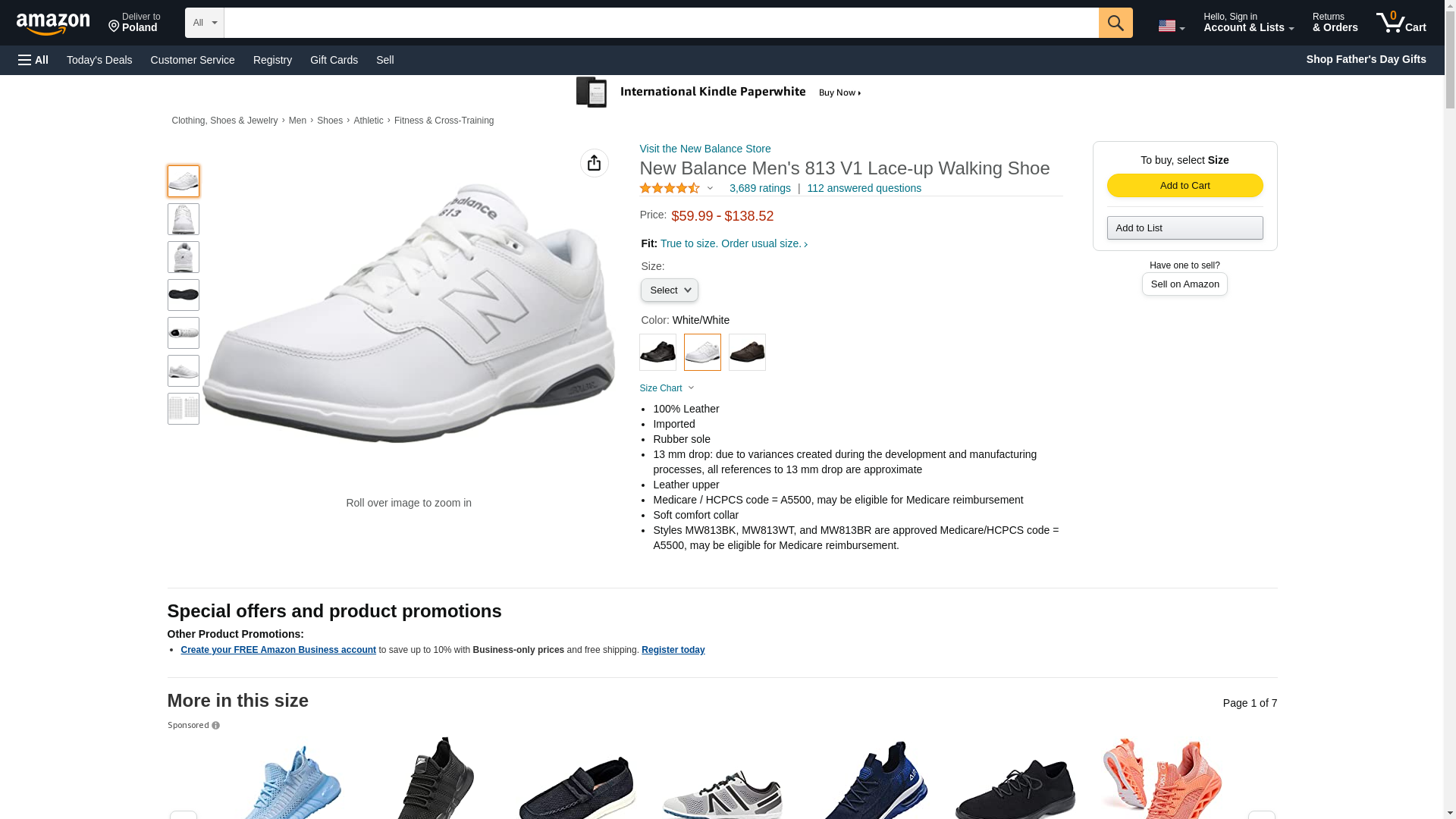Open the search category All dropdown

tap(204, 23)
